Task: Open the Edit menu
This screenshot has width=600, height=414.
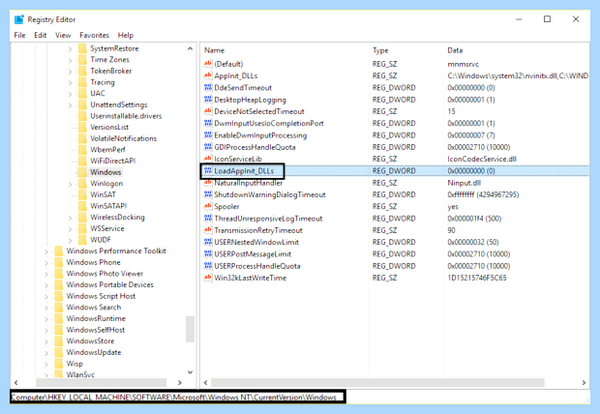Action: coord(40,35)
